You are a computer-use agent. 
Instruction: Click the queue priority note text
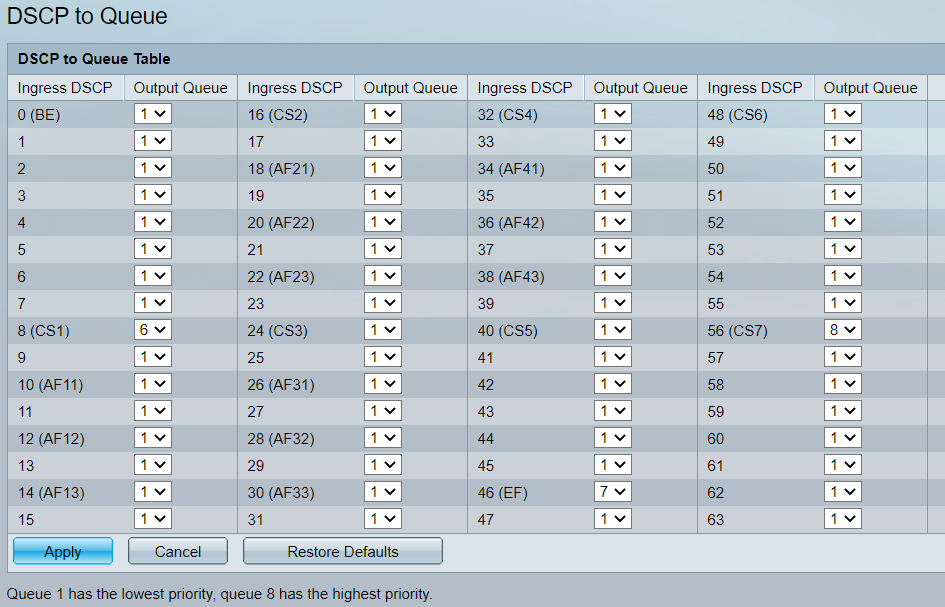(219, 594)
